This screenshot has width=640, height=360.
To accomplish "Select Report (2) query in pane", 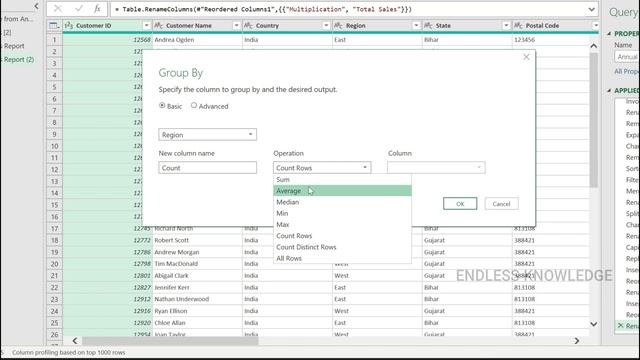I will tap(19, 60).
